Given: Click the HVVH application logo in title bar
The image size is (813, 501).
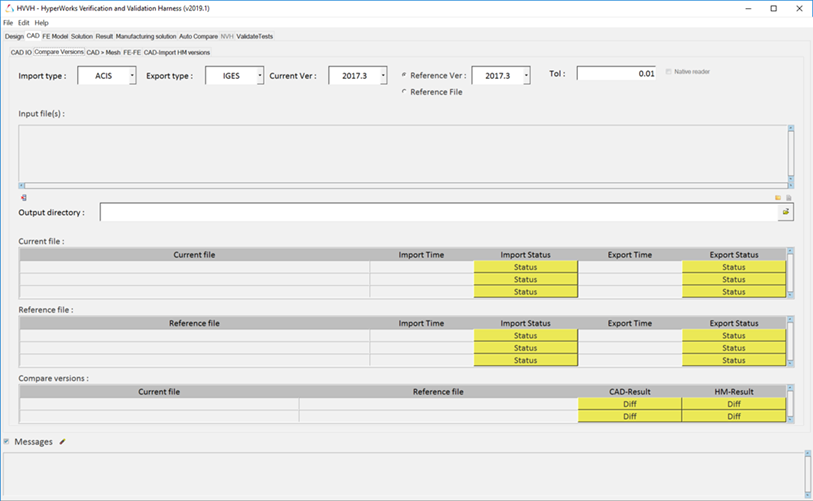Looking at the screenshot, I should [x=8, y=7].
